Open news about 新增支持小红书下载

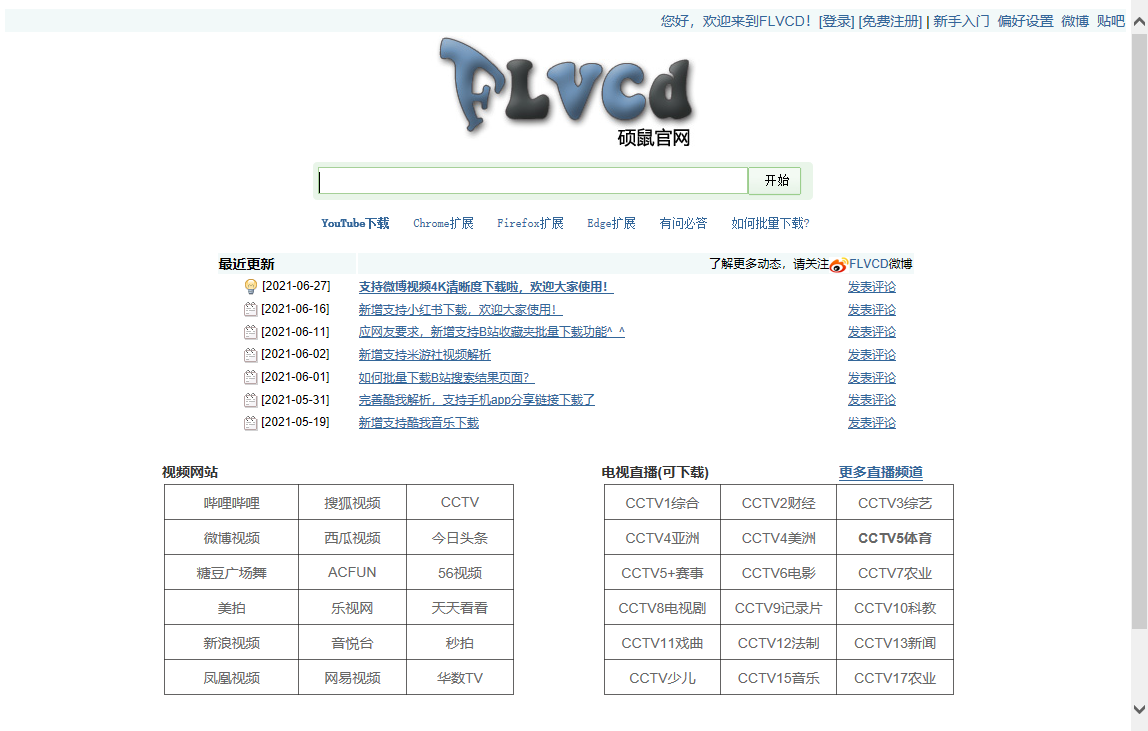(x=461, y=310)
